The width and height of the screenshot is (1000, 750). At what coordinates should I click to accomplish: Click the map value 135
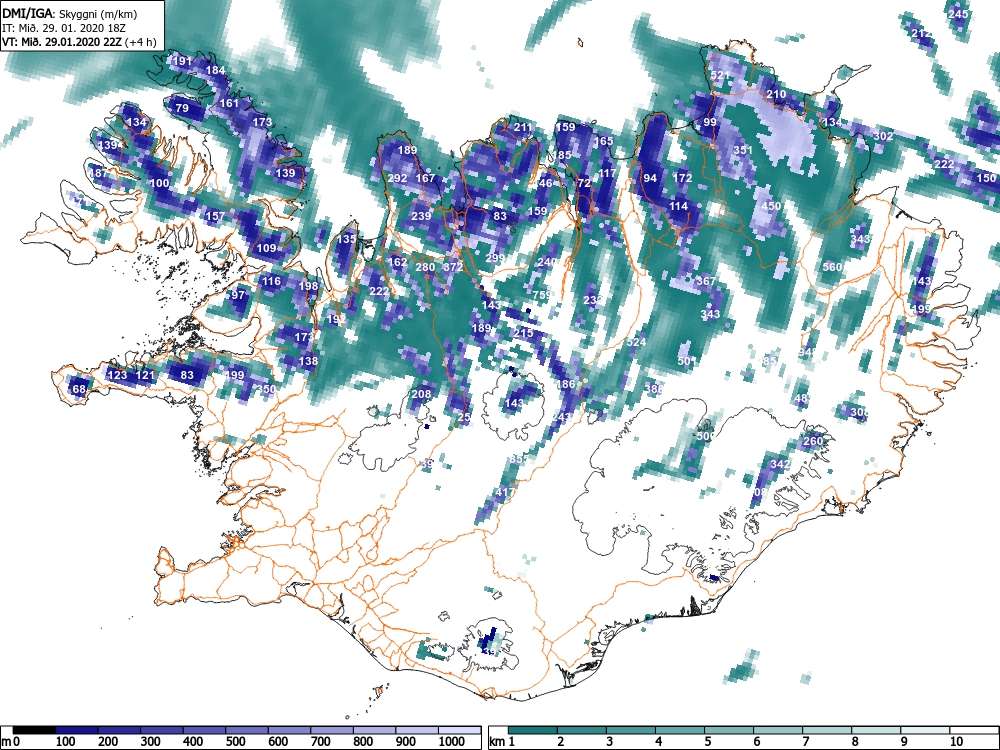(x=346, y=239)
